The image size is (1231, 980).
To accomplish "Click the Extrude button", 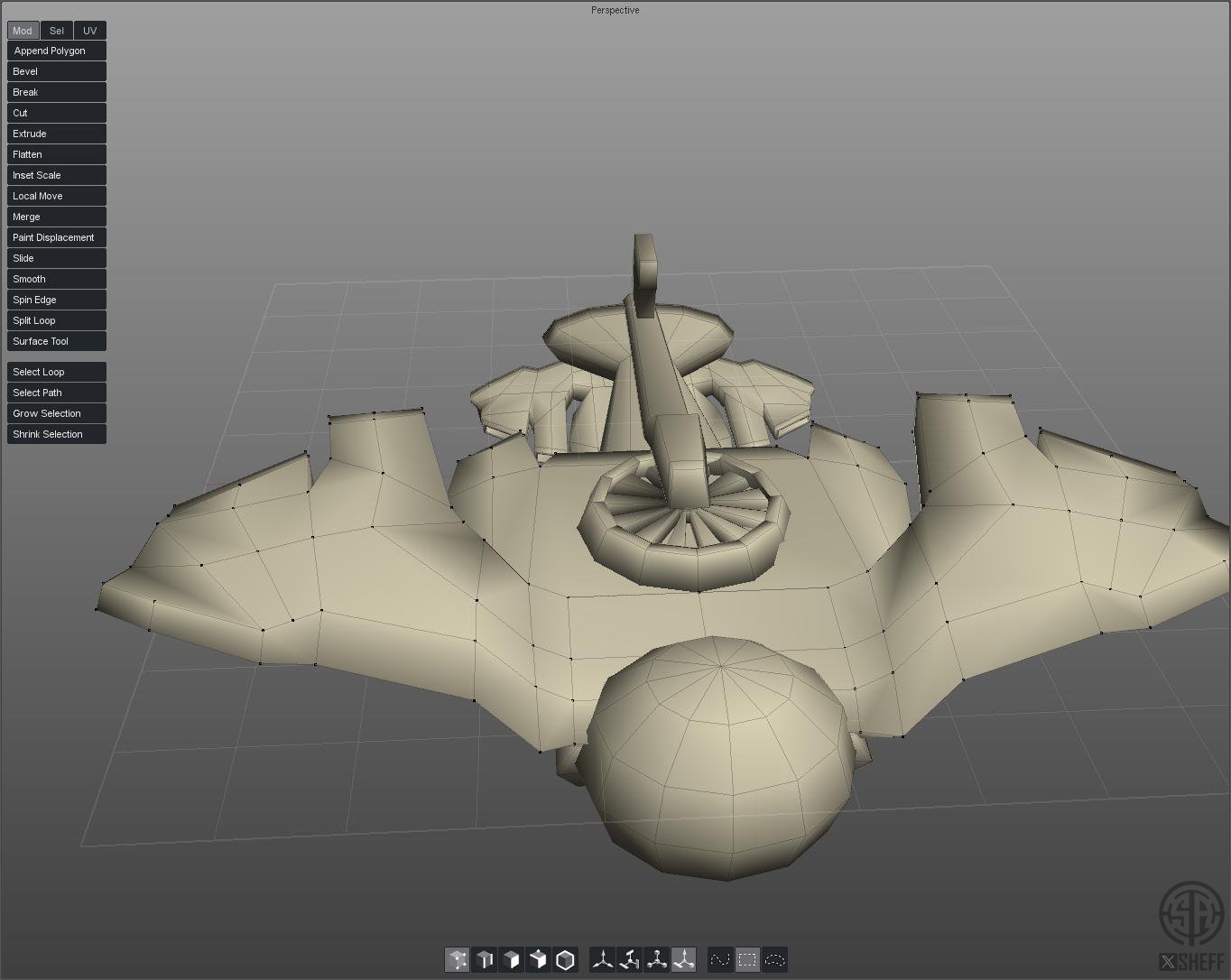I will point(56,134).
